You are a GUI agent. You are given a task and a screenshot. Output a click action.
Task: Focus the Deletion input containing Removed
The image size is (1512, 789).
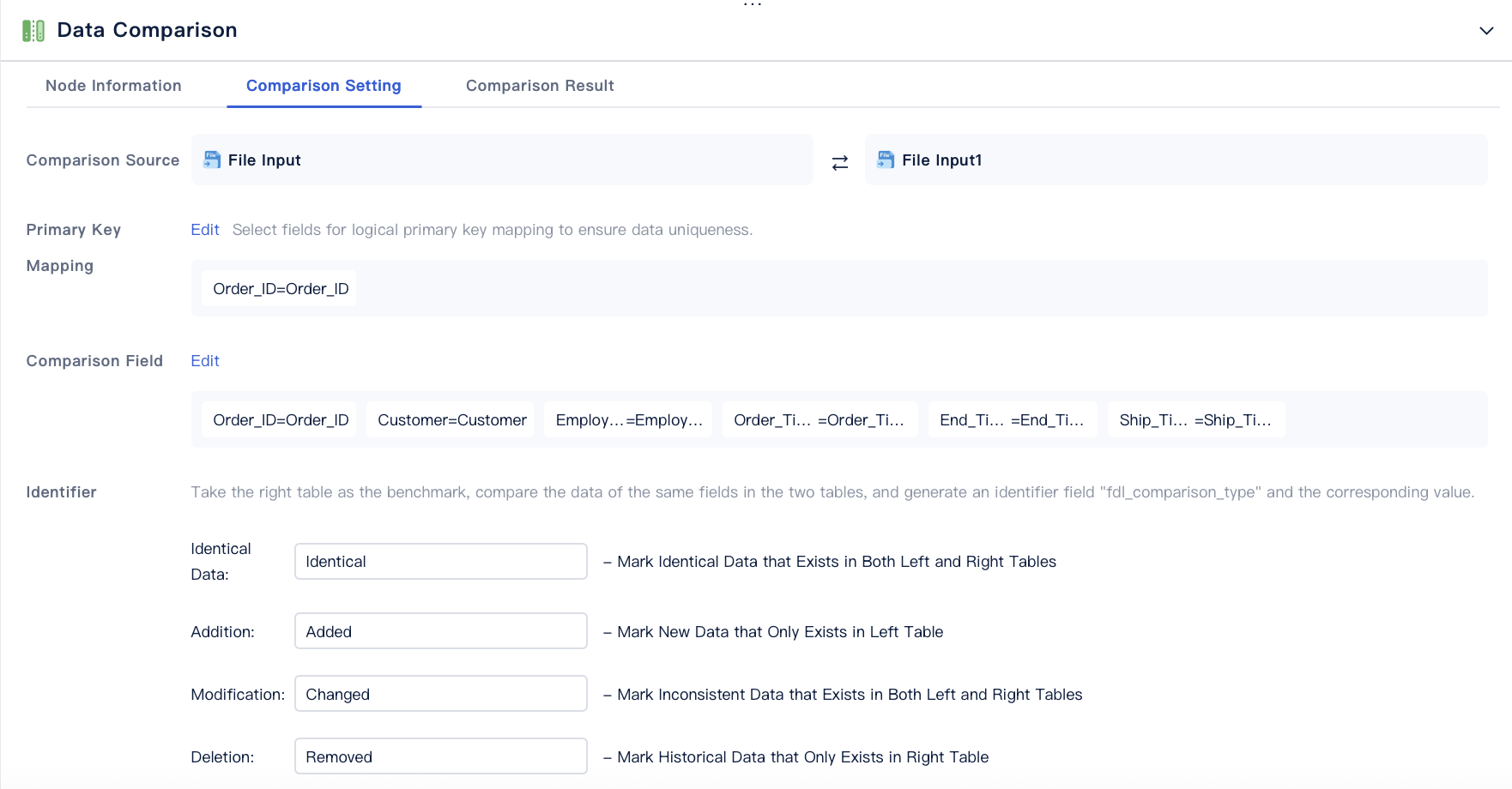(441, 756)
